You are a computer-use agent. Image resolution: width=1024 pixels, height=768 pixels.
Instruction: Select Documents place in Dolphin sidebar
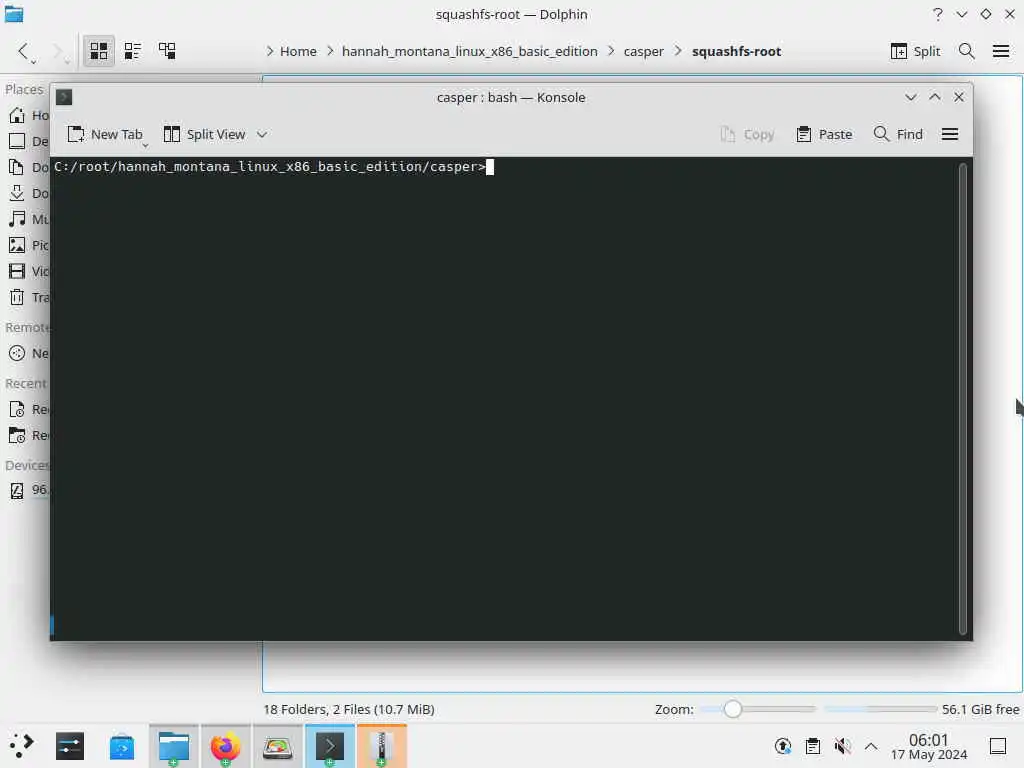(29, 167)
